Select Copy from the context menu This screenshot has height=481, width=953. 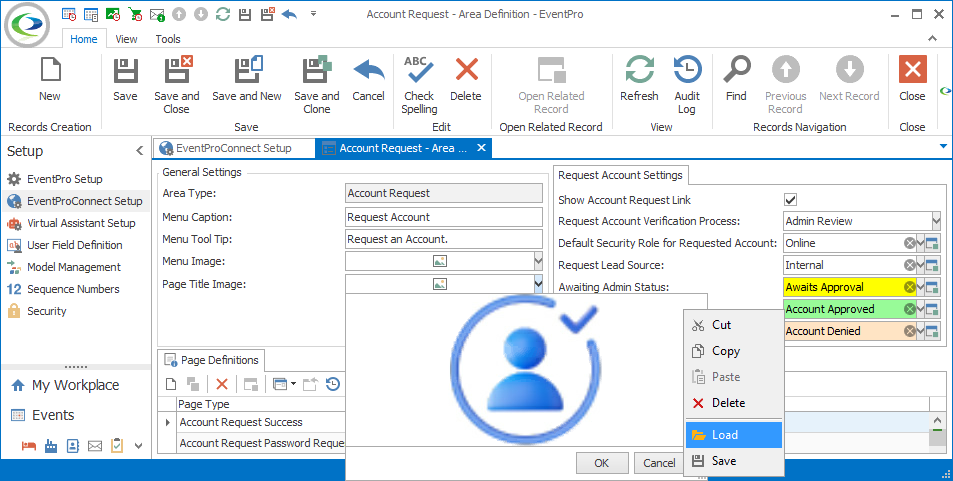coord(734,351)
